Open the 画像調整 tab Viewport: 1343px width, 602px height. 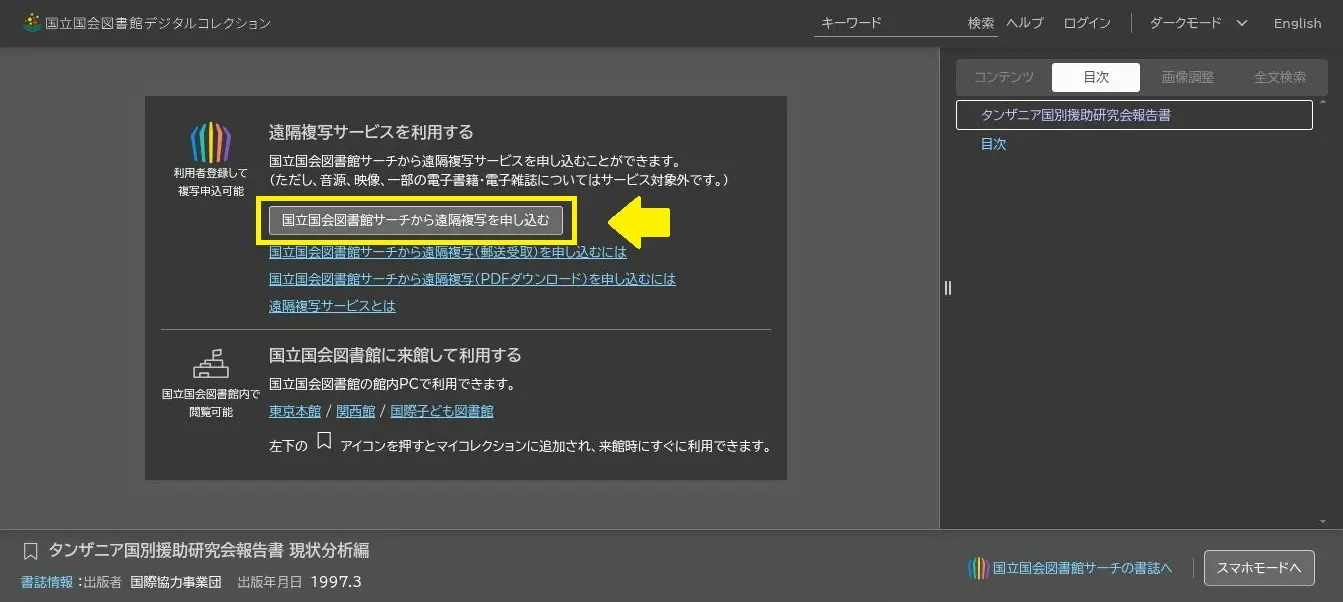[1188, 77]
